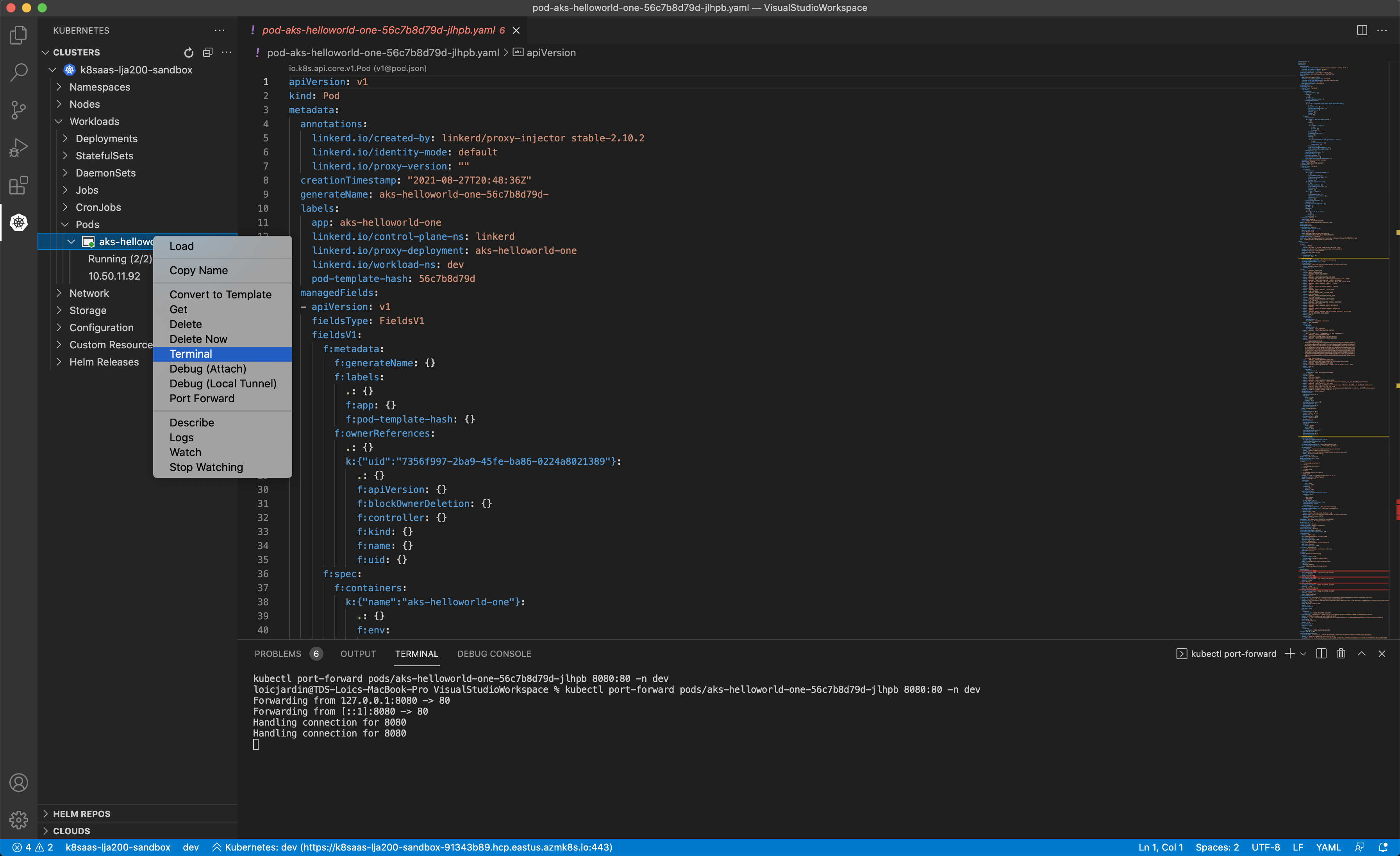The width and height of the screenshot is (1400, 856).
Task: Choose Debug (Attach) menu entry
Action: pos(222,369)
